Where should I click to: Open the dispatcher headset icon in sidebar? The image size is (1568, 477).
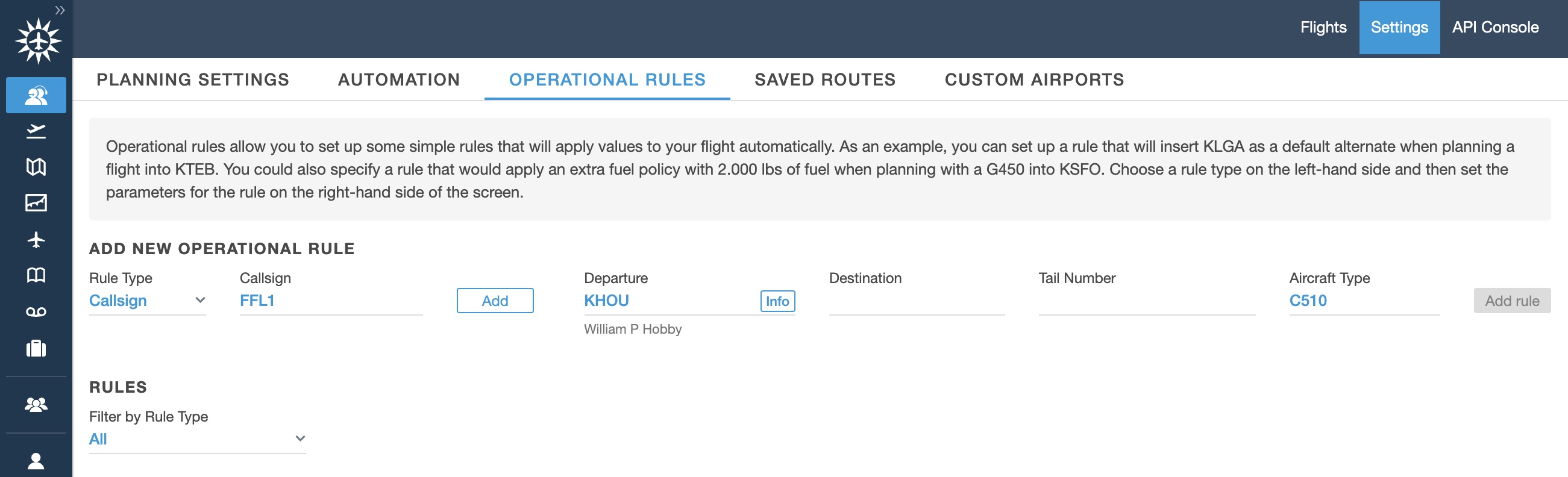pos(36,96)
